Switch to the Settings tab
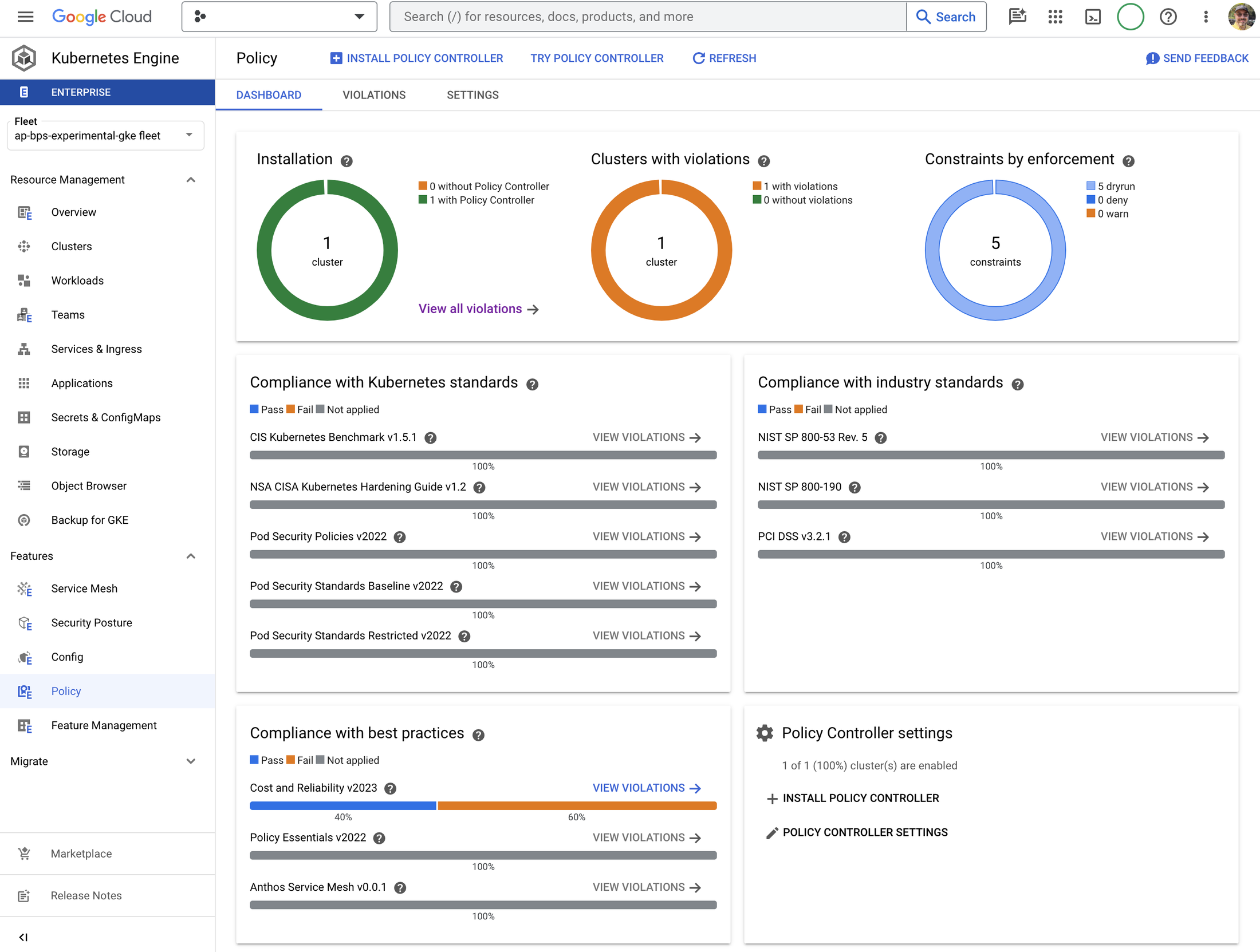Image resolution: width=1260 pixels, height=952 pixels. [x=472, y=95]
